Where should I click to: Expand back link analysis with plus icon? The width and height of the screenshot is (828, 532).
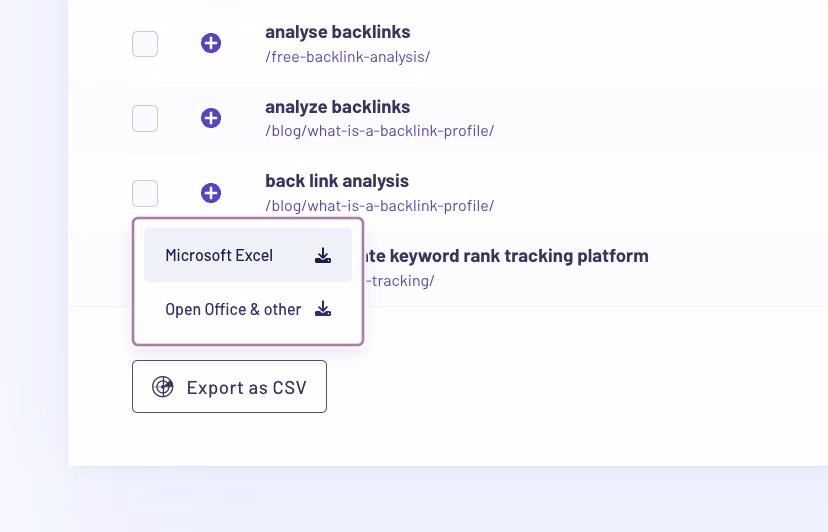211,193
